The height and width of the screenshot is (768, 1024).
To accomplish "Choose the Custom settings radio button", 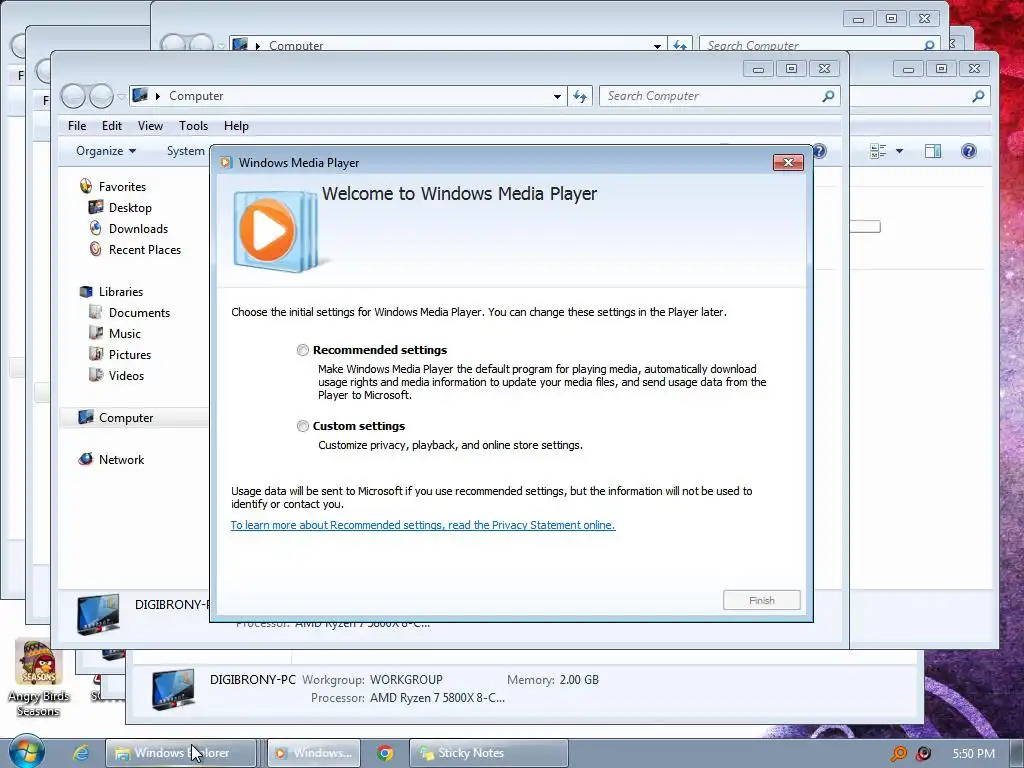I will click(302, 426).
